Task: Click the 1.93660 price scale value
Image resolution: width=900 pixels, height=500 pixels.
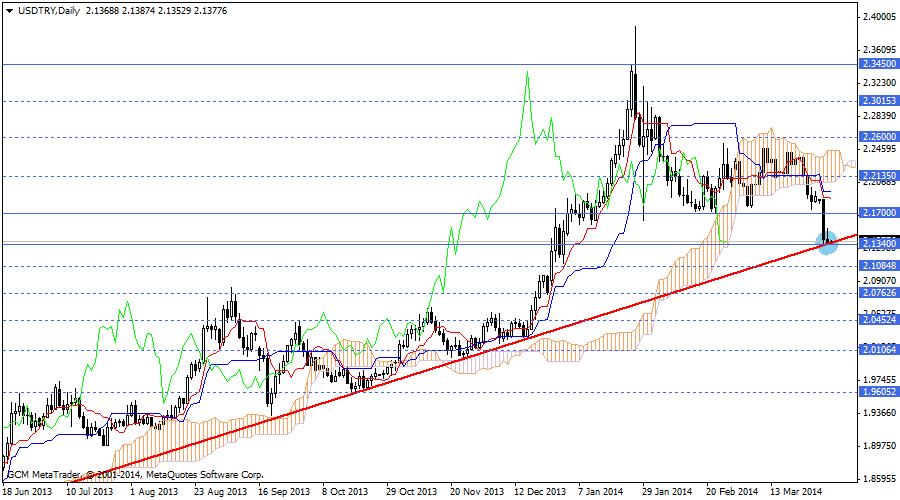Action: tap(879, 413)
